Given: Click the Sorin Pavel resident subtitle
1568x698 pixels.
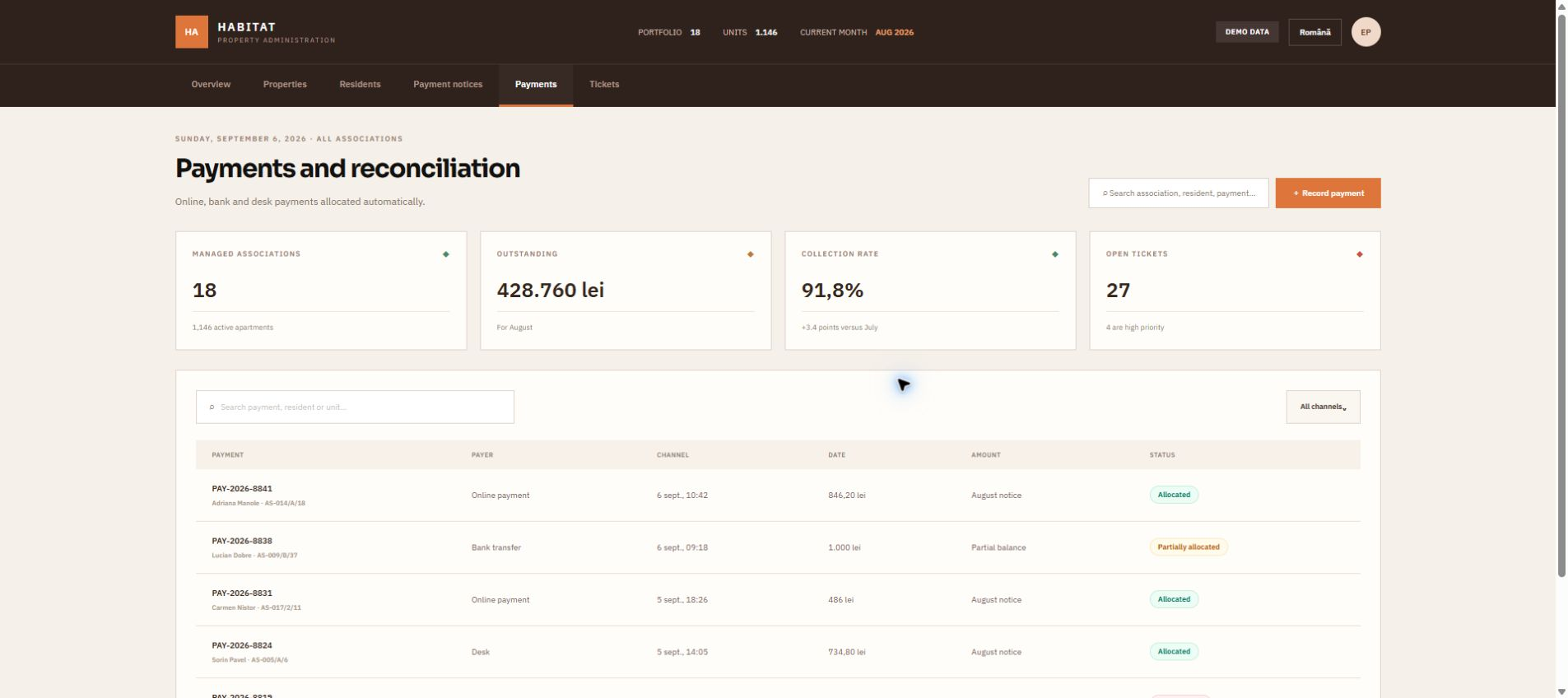Looking at the screenshot, I should [x=249, y=660].
